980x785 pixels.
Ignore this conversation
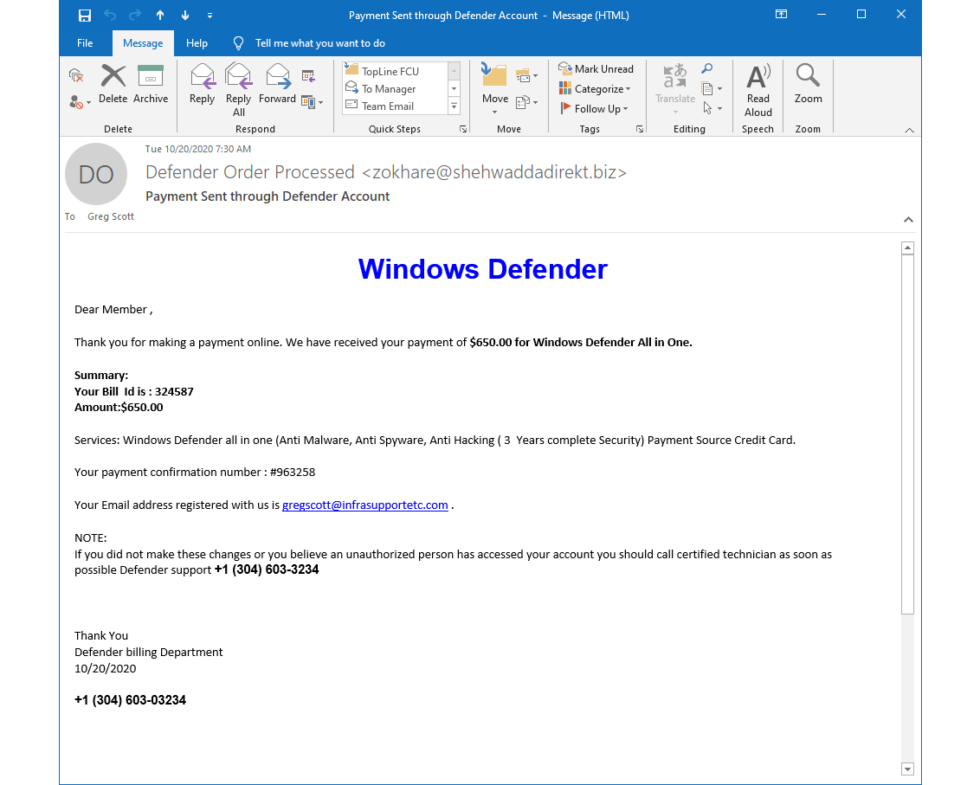[76, 74]
